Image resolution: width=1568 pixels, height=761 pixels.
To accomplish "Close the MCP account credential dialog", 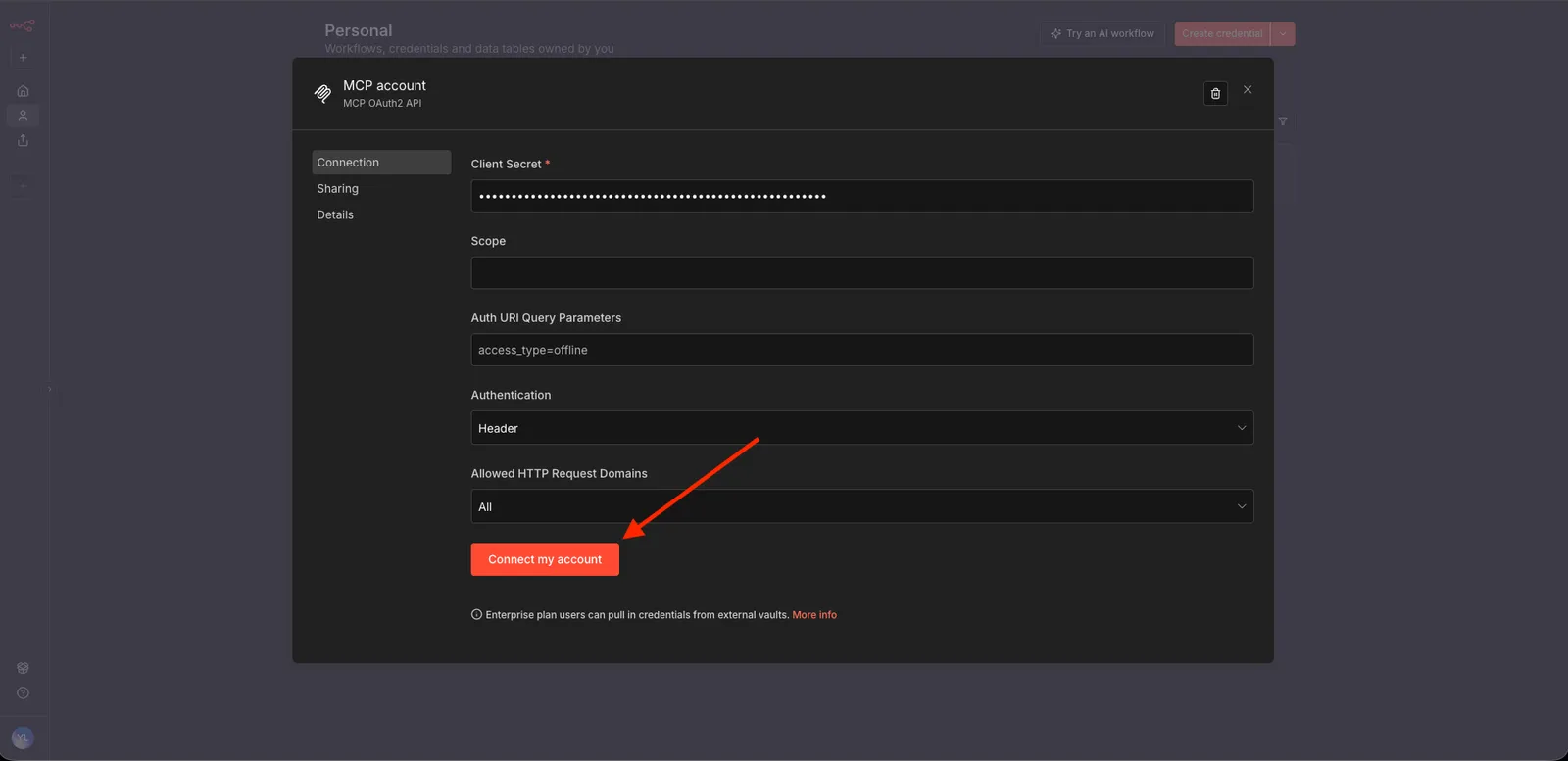I will point(1248,89).
